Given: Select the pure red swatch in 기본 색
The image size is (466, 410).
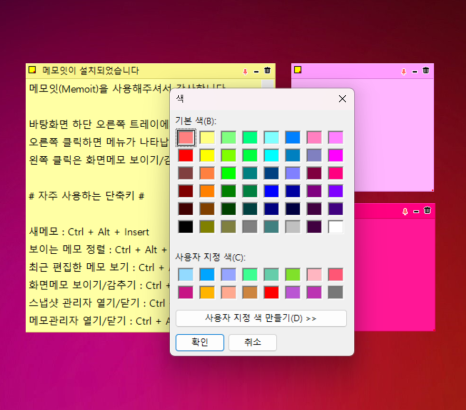Looking at the screenshot, I should pos(186,155).
